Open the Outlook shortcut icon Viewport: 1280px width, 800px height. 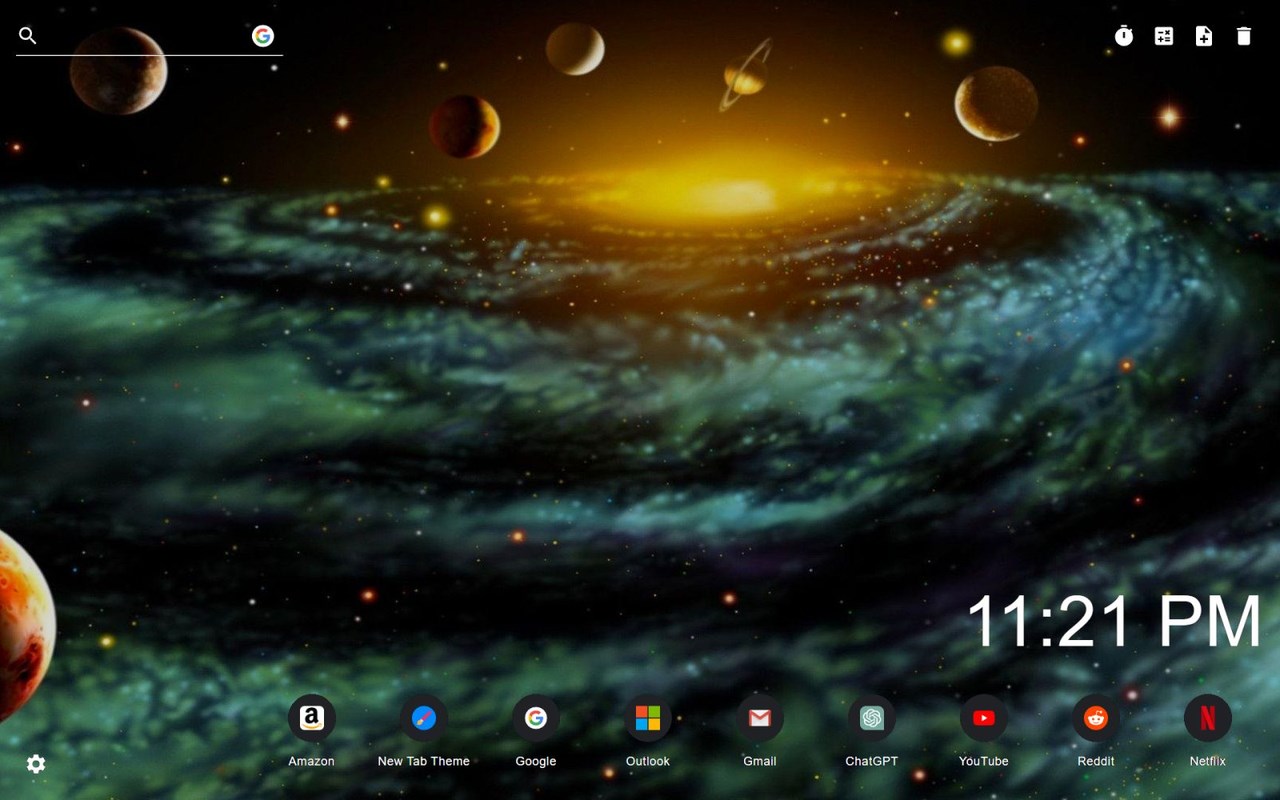(x=648, y=718)
